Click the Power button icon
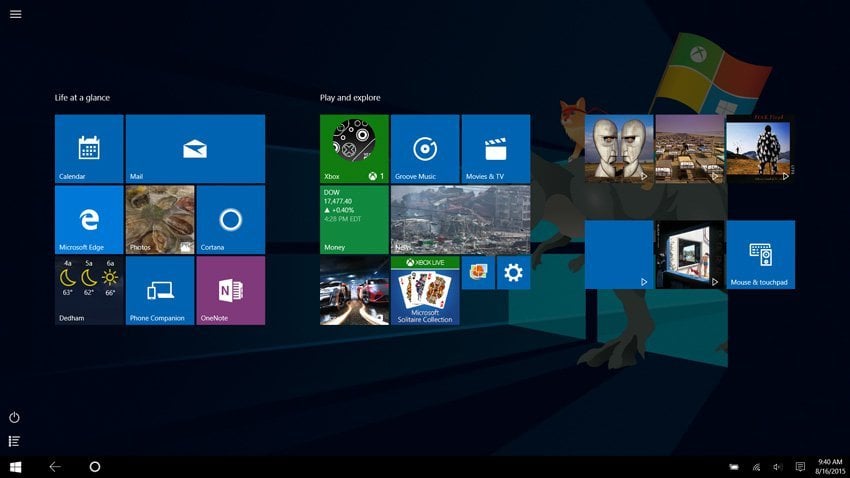 [15, 417]
